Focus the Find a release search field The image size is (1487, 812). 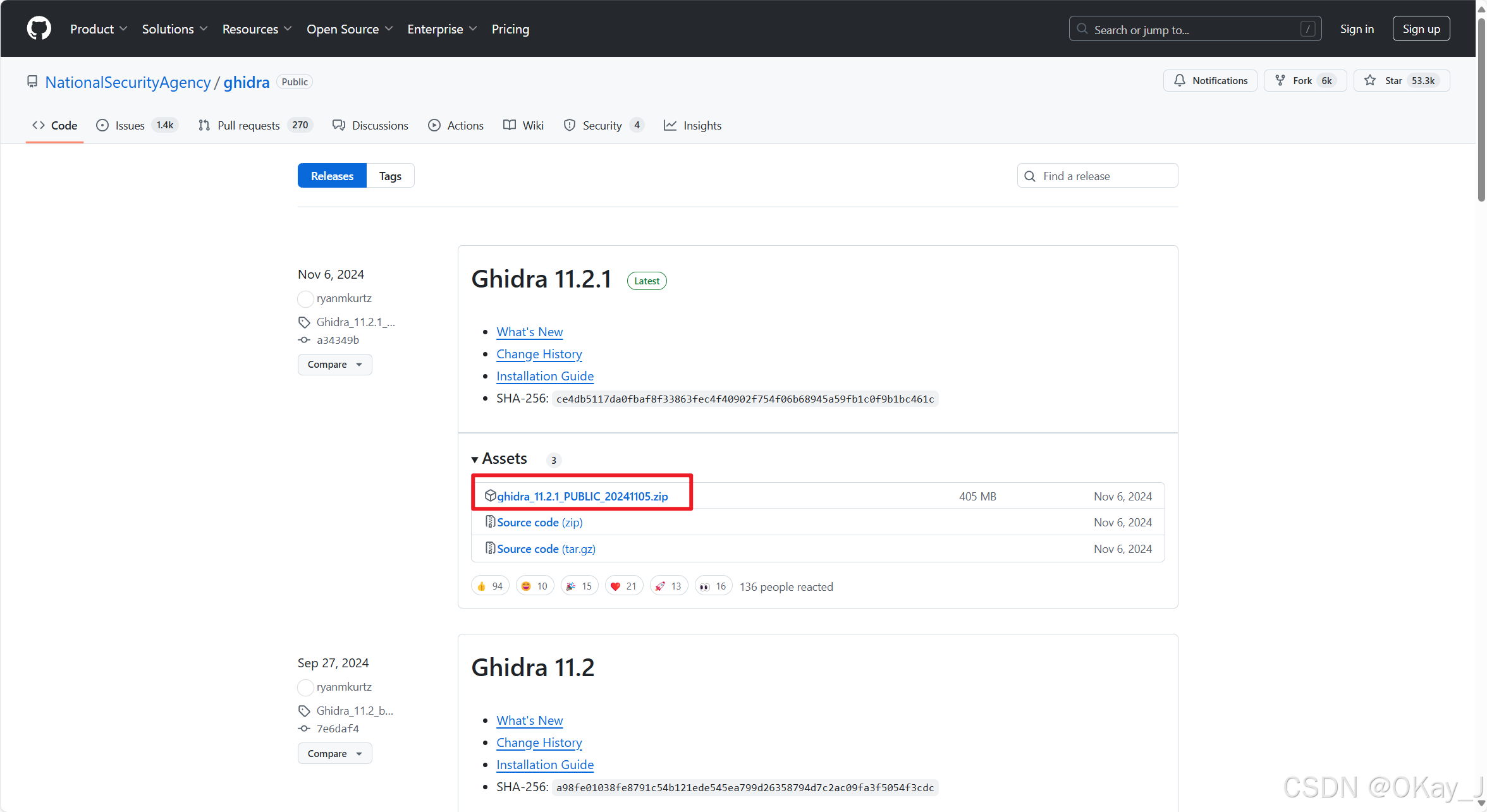click(x=1106, y=176)
